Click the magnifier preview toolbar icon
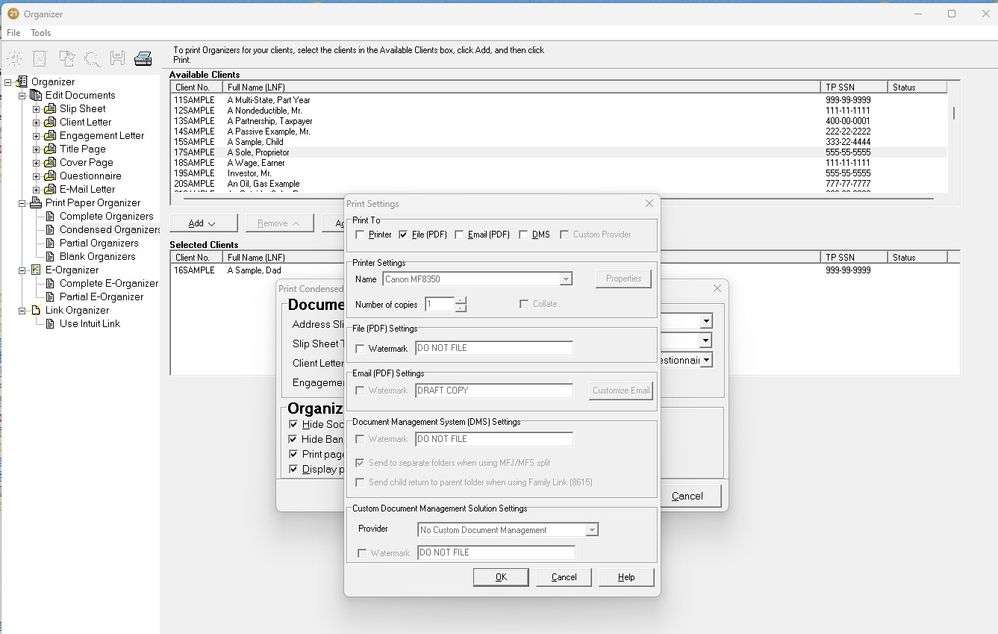 tap(92, 57)
